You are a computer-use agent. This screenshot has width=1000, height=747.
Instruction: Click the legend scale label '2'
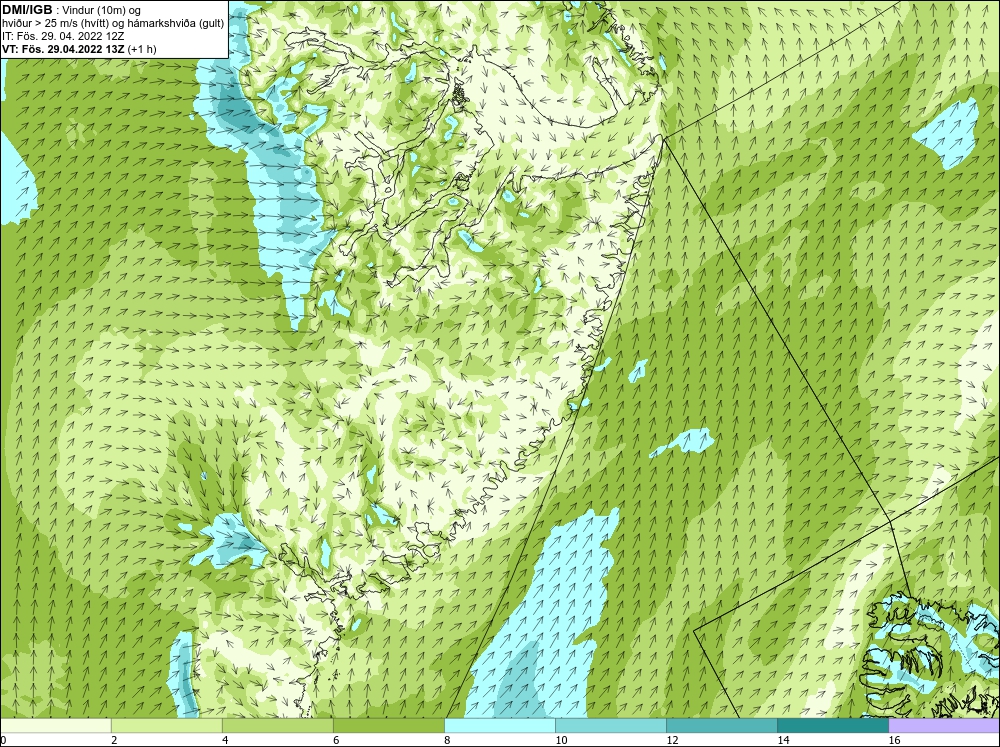[114, 740]
